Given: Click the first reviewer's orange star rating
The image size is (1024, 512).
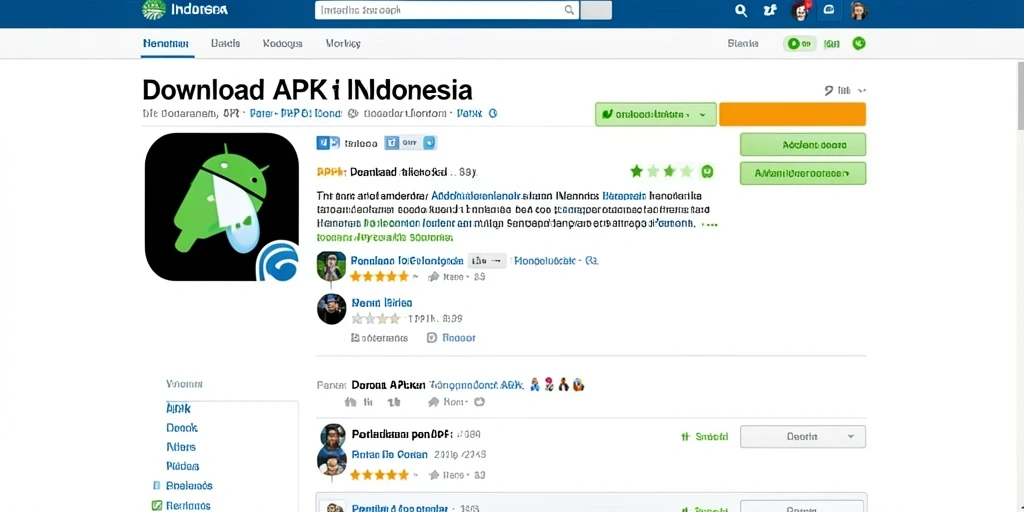Looking at the screenshot, I should (x=379, y=277).
